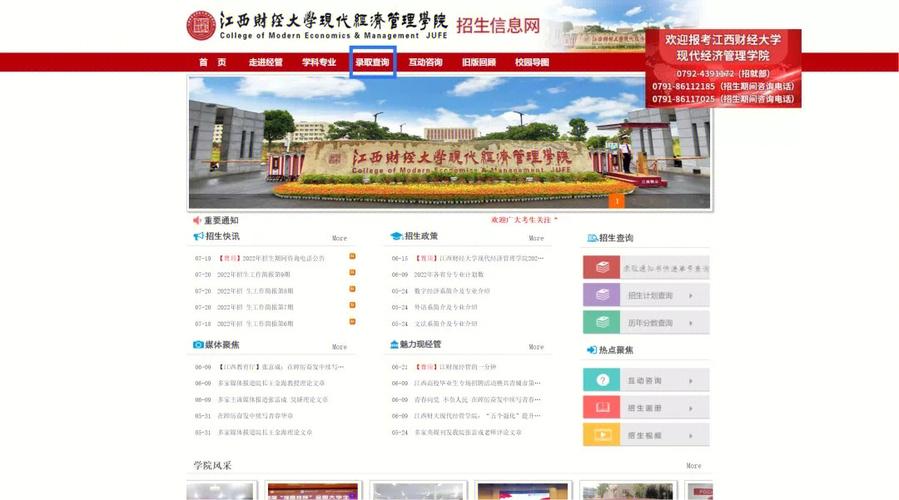Click the teal question mark icon for 互动咨询
899x500 pixels.
[601, 380]
